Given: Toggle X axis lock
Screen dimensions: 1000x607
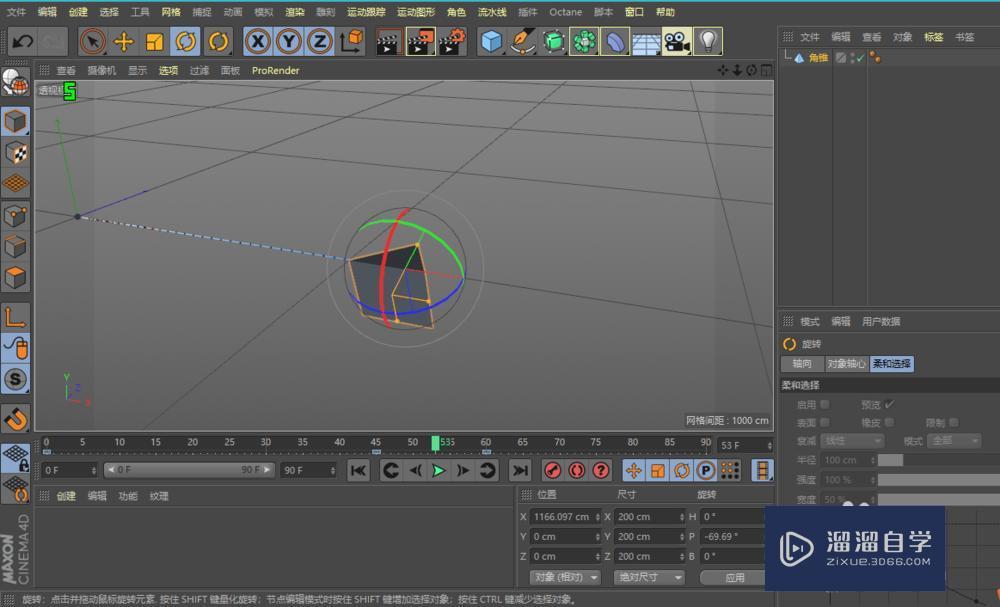Looking at the screenshot, I should coord(258,41).
